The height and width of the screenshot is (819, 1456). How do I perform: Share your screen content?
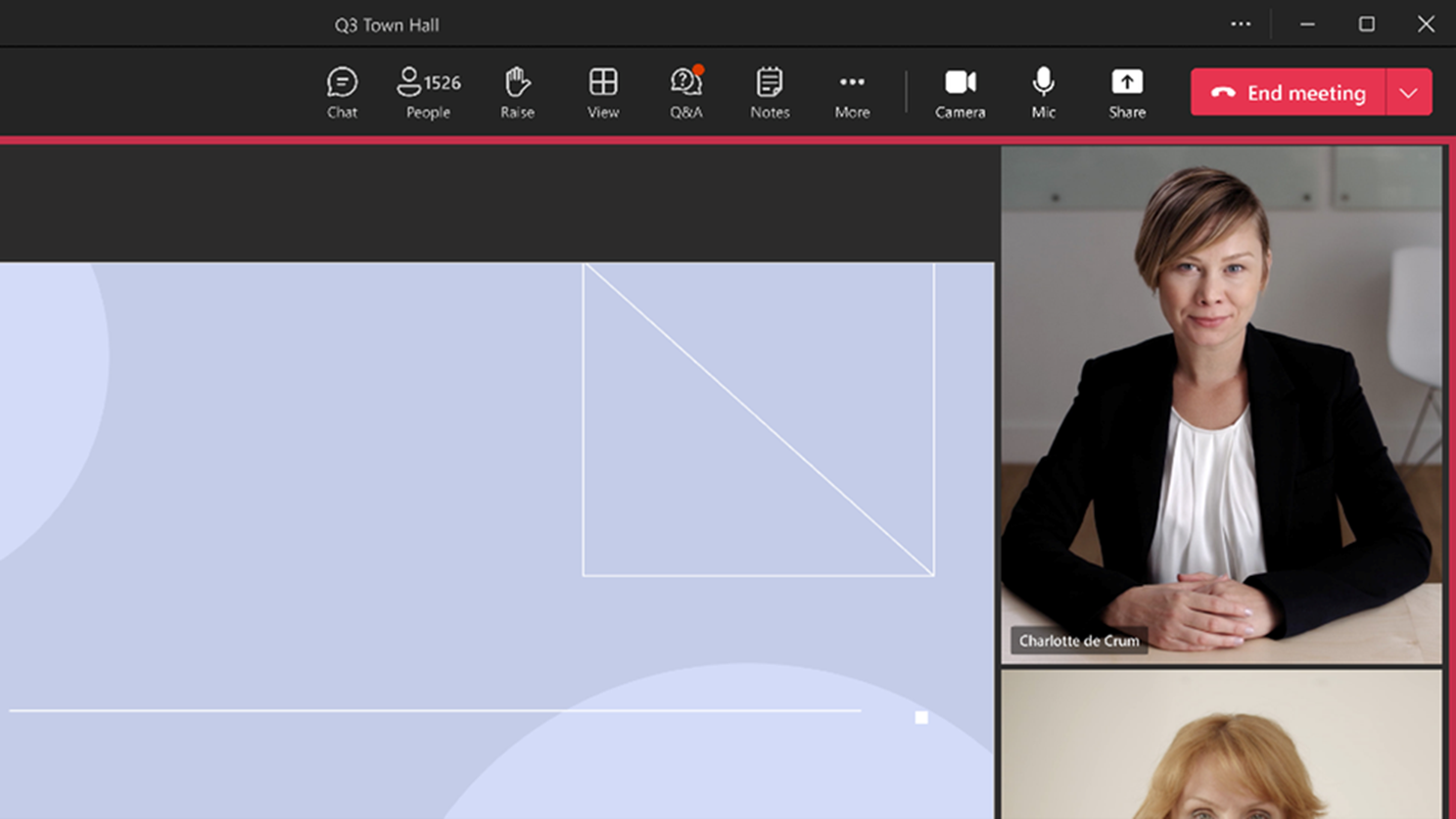[1127, 93]
